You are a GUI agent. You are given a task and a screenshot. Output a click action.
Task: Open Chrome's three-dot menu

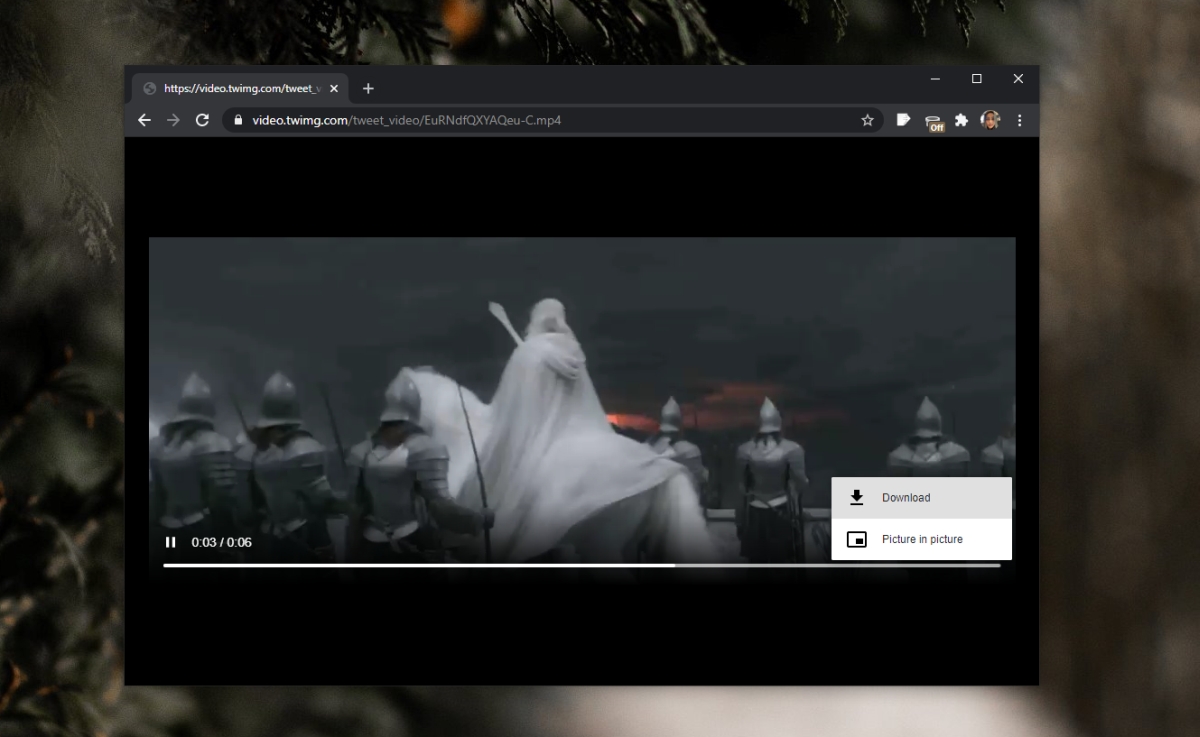tap(1019, 119)
